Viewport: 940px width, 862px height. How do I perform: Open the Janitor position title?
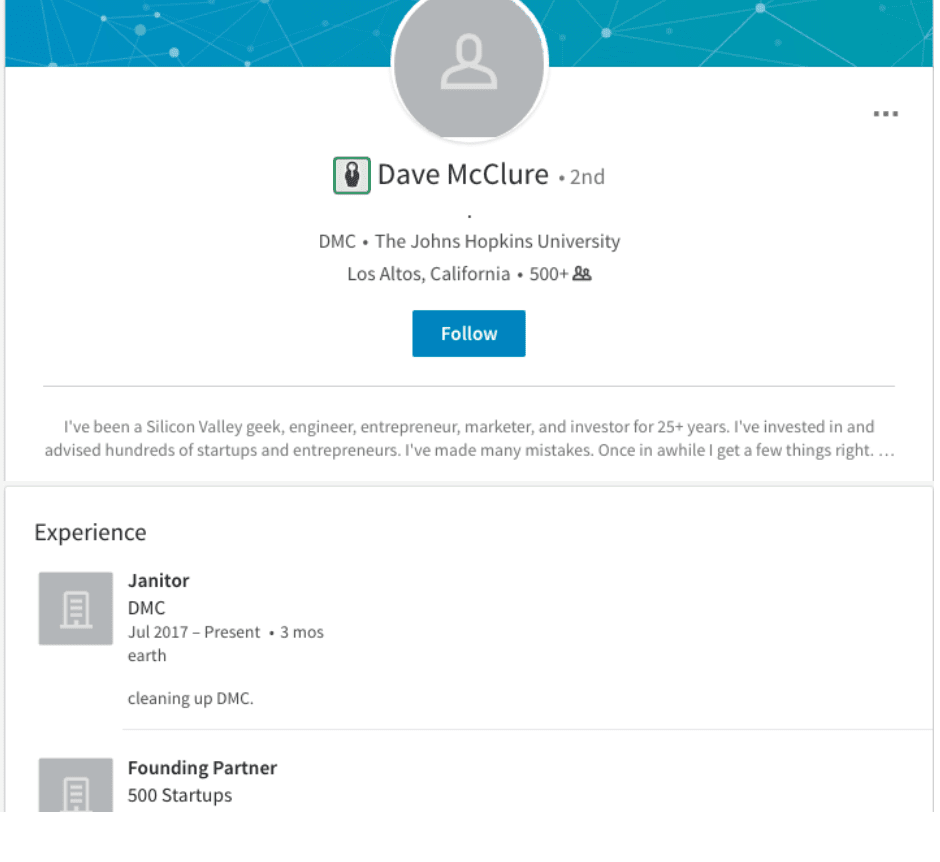pos(158,581)
